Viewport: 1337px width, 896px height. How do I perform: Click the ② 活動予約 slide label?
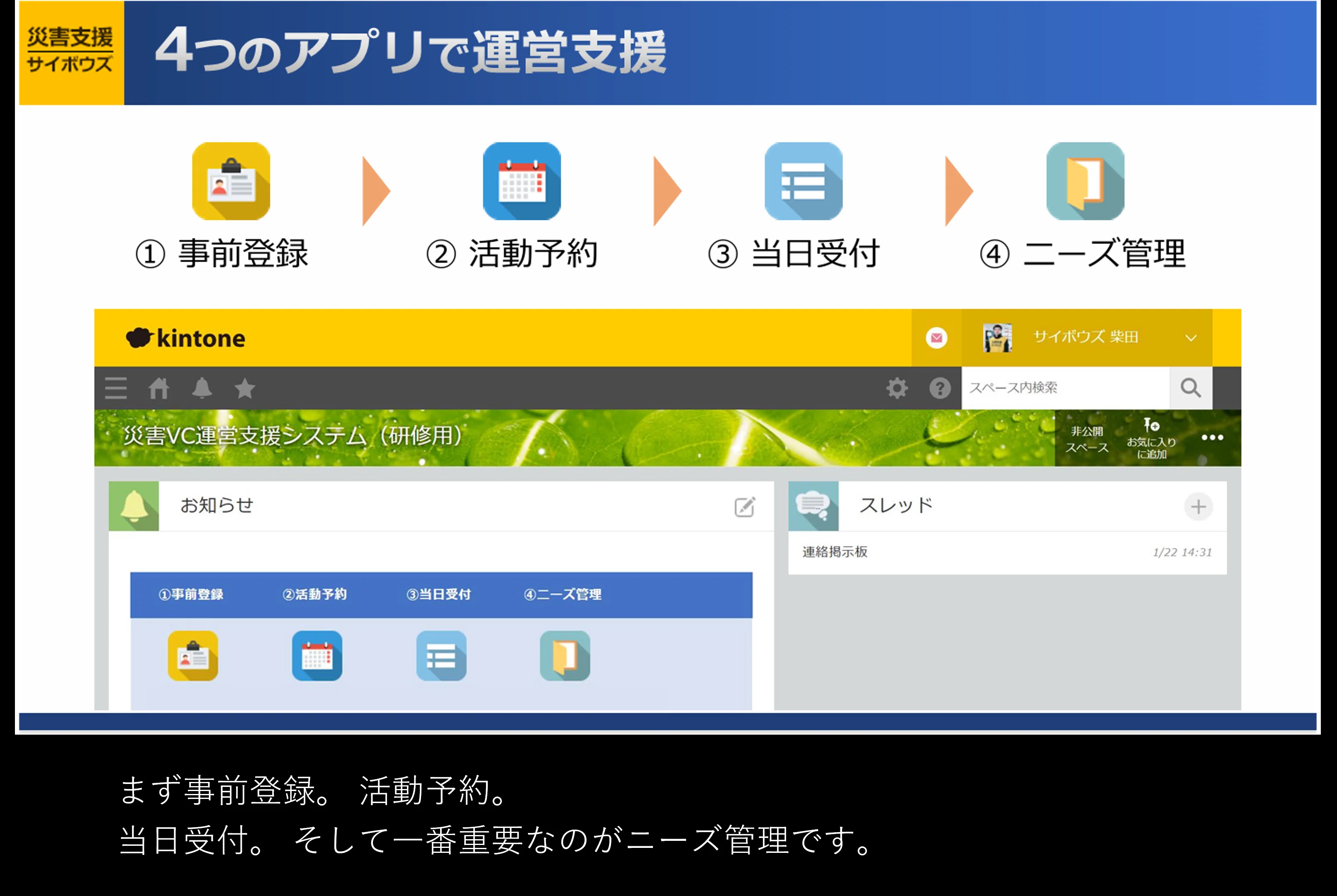tap(512, 254)
